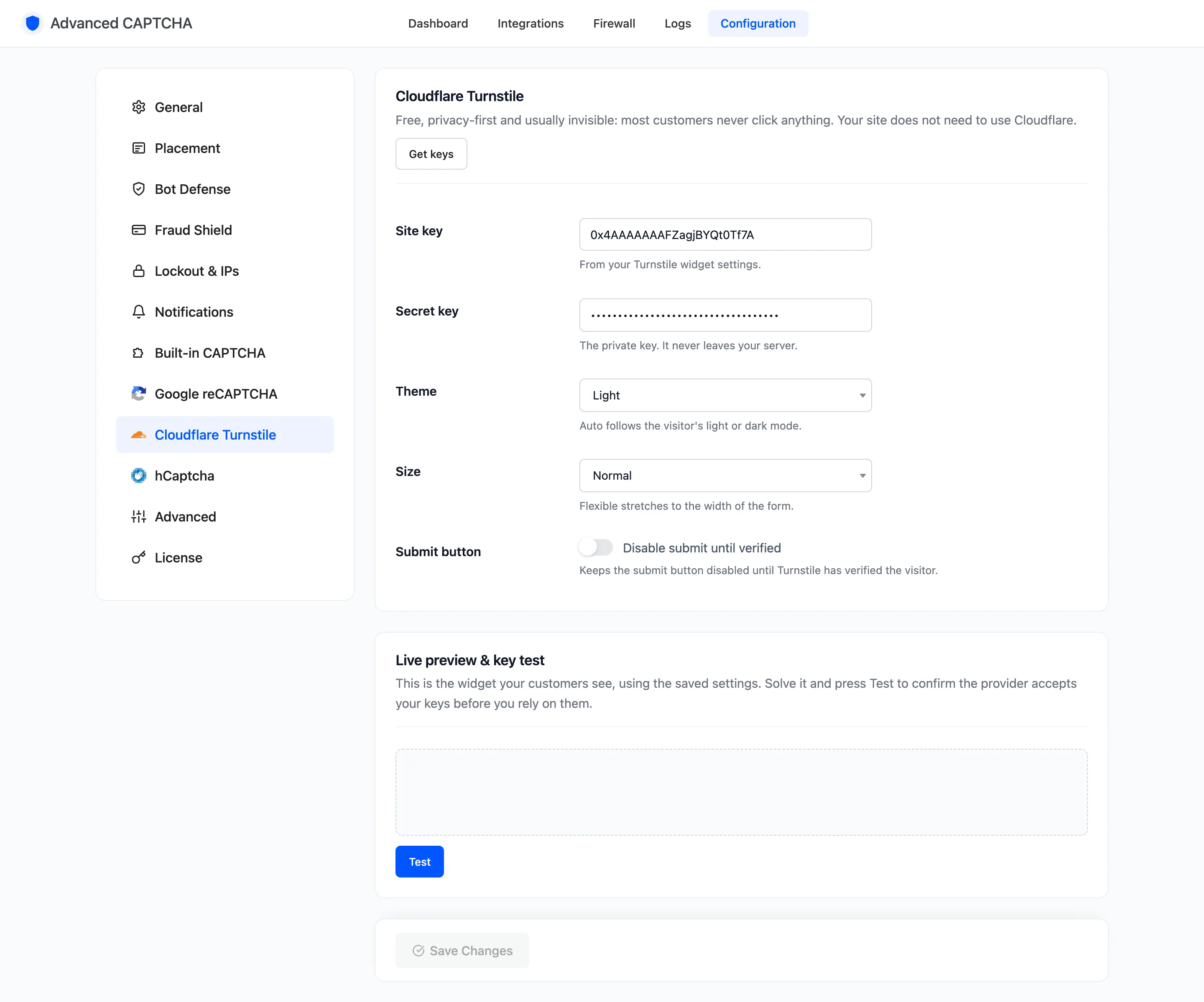Screen dimensions: 1204x1002
Task: Open Lockout & IPs padlock icon
Action: pyautogui.click(x=139, y=271)
